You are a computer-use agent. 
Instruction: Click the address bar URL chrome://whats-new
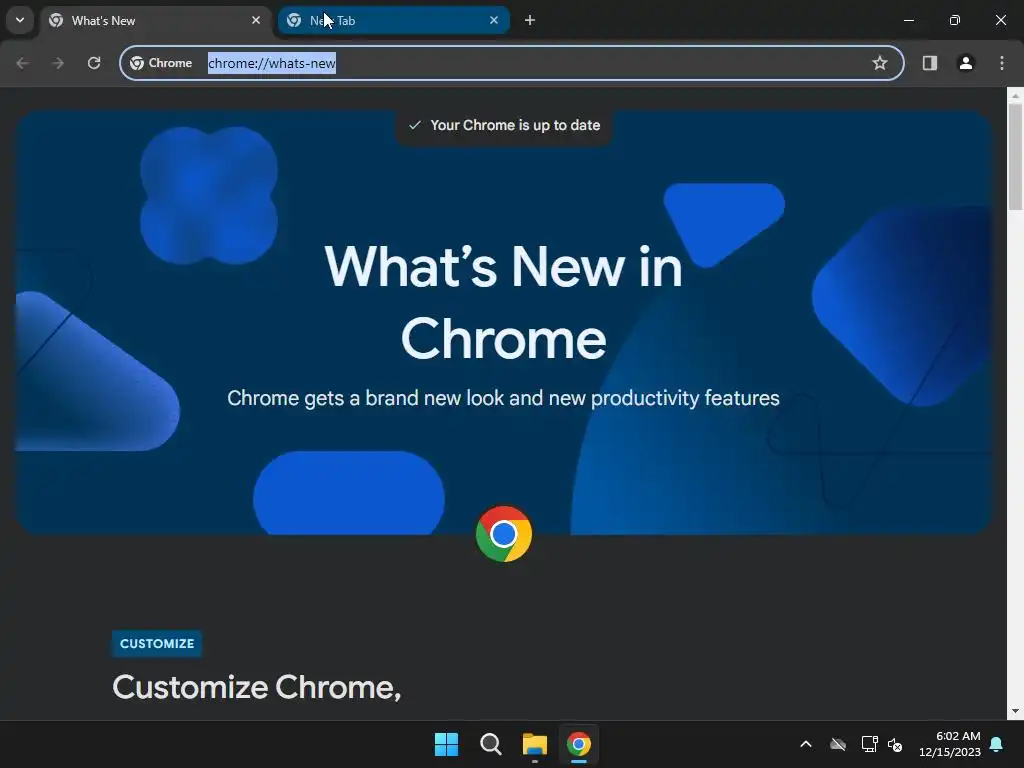272,63
